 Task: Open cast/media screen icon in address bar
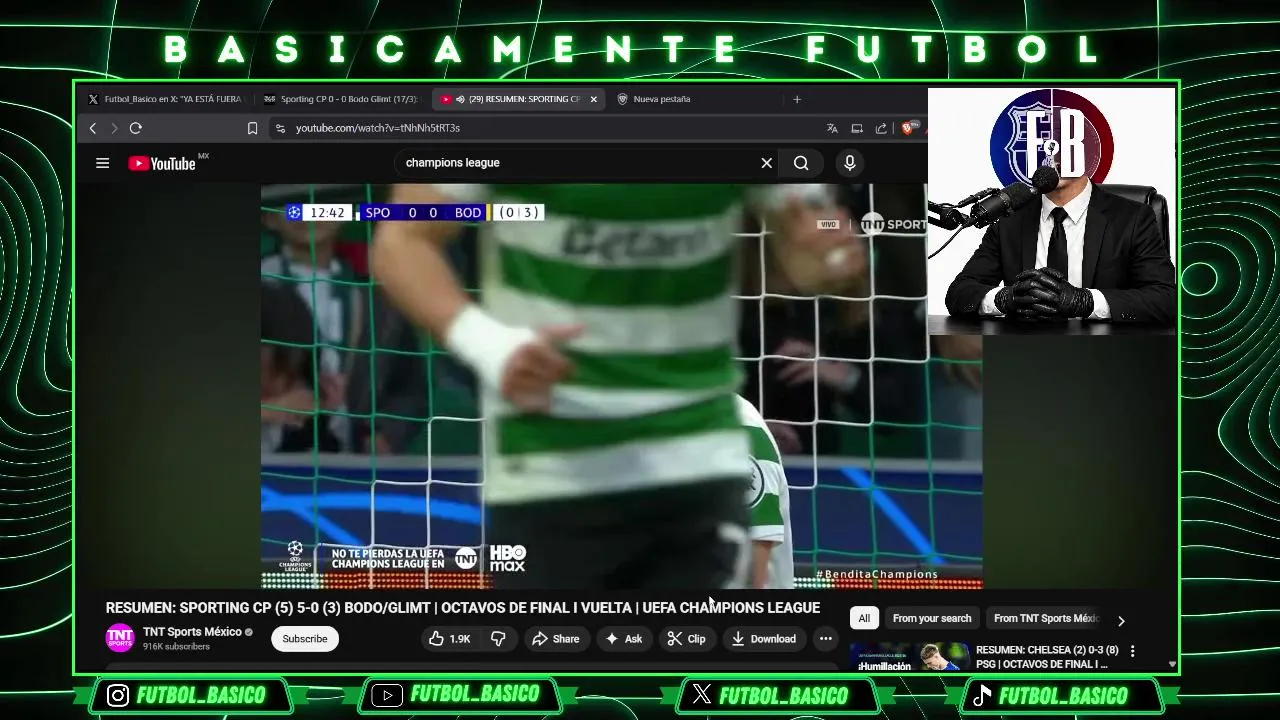click(x=857, y=128)
